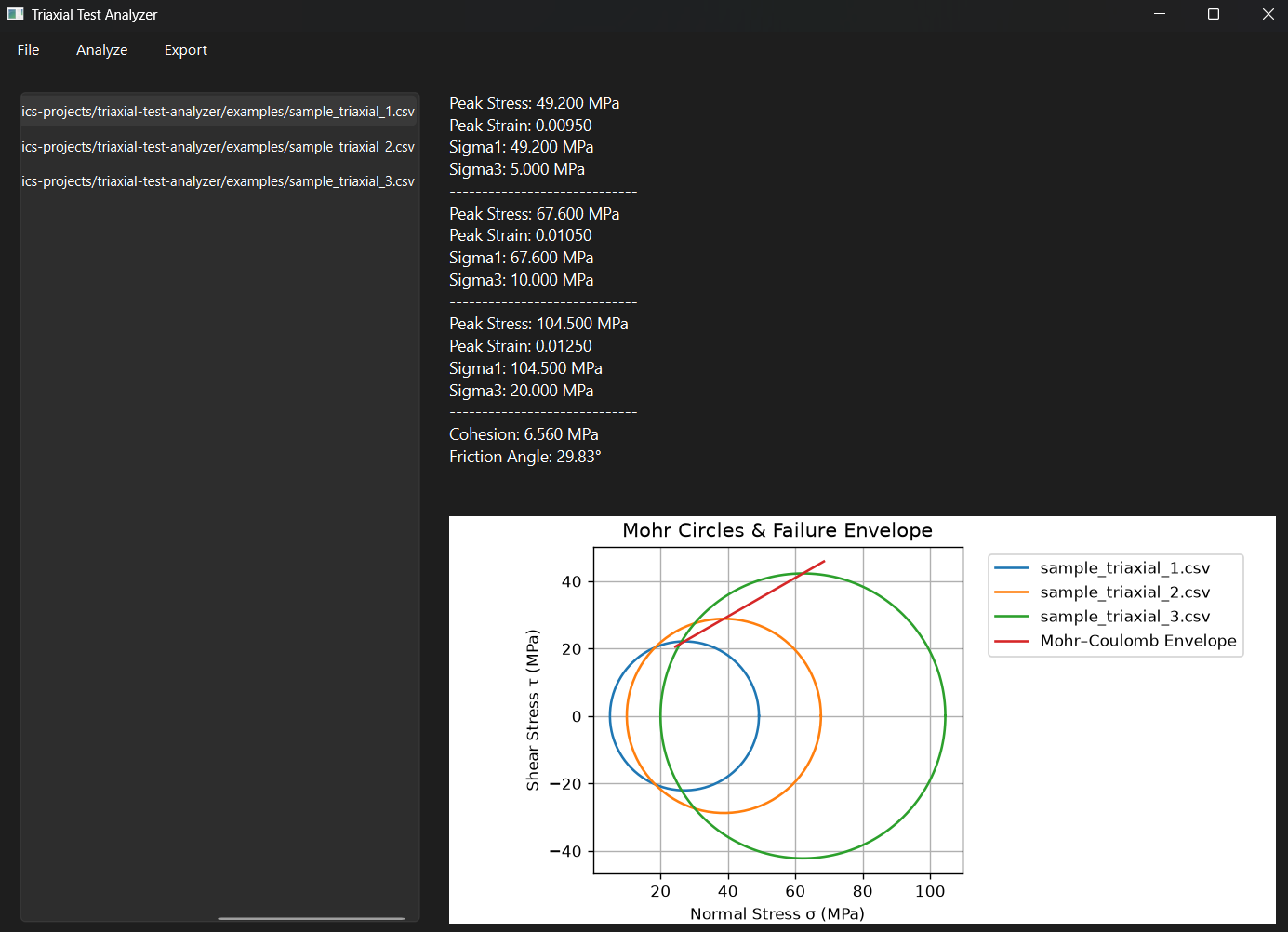Click the 'Peak Strain: 0.00950' line
The height and width of the screenshot is (932, 1288).
(x=520, y=126)
